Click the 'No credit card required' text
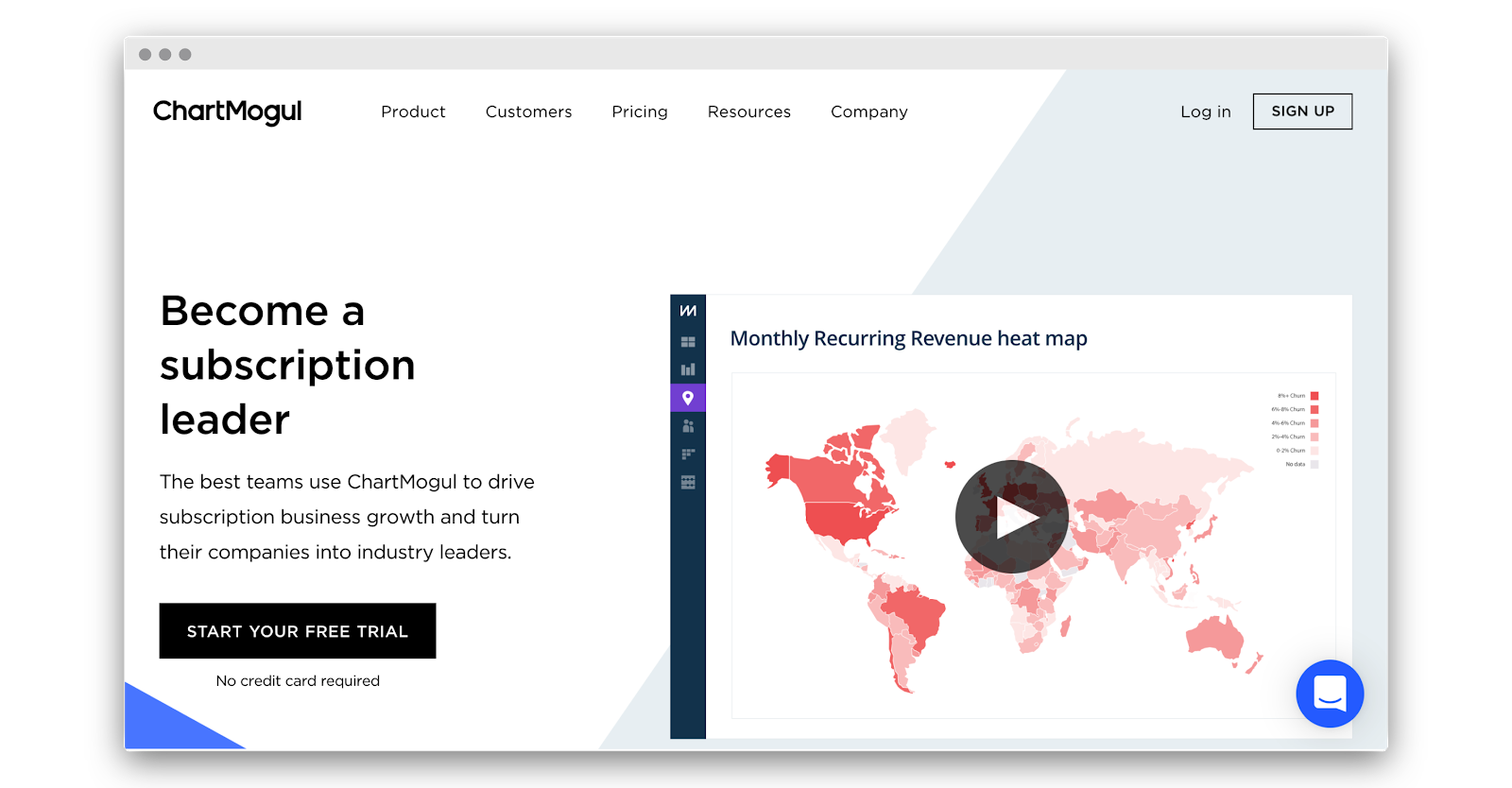Viewport: 1512px width, 788px height. pyautogui.click(x=298, y=680)
